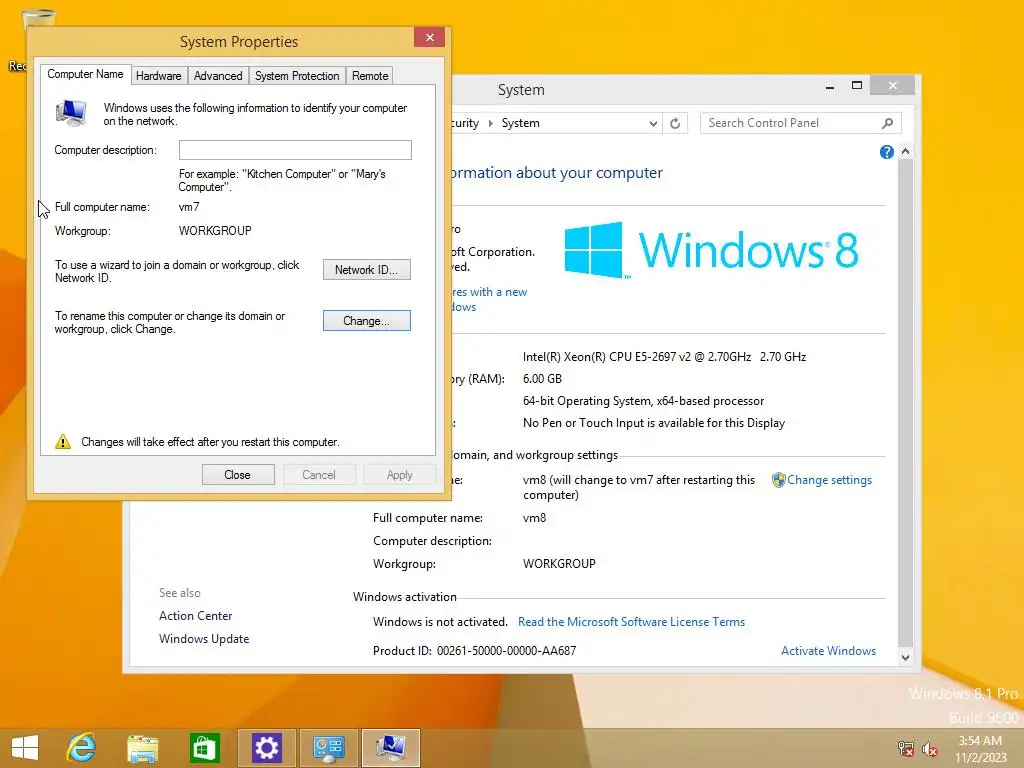This screenshot has width=1024, height=768.
Task: Click the System breadcrumb in address bar
Action: point(520,123)
